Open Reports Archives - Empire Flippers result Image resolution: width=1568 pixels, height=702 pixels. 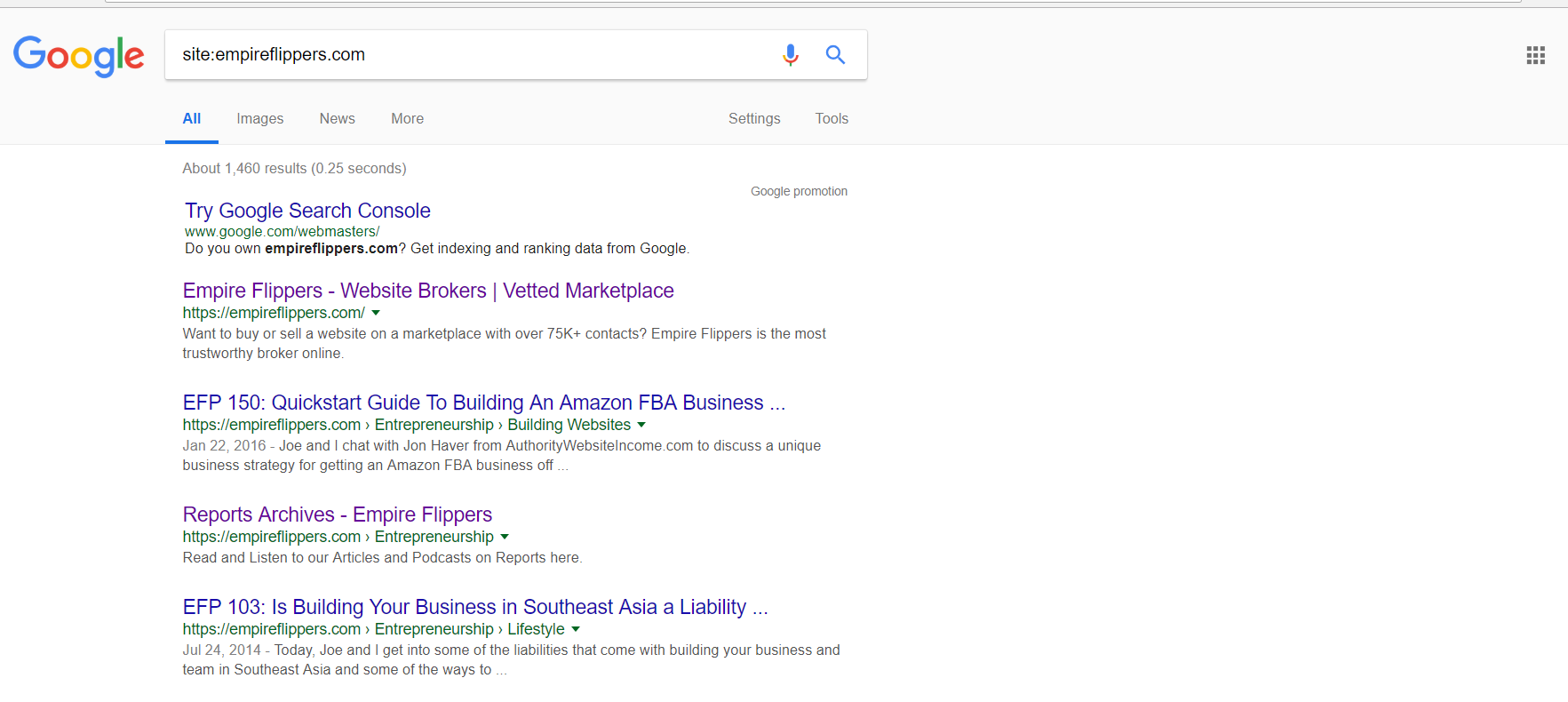pos(337,515)
